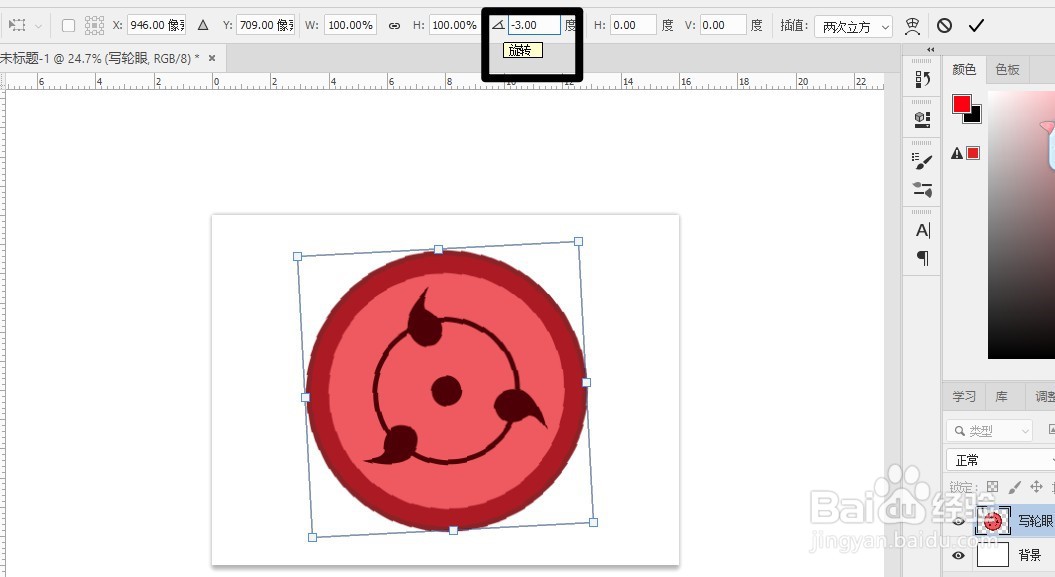Switch to the 库 tab
Viewport: 1055px width, 577px height.
pyautogui.click(x=1002, y=397)
